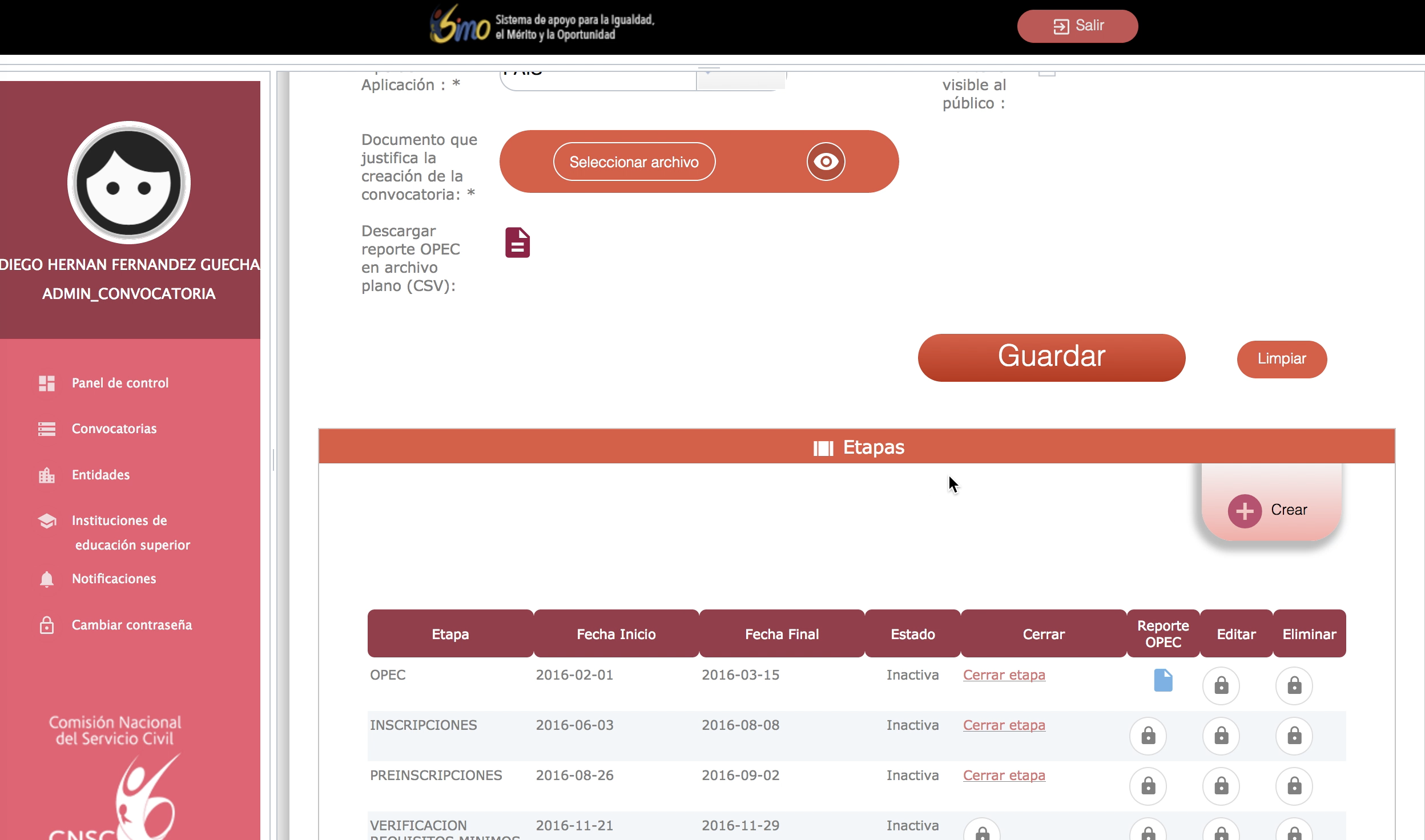This screenshot has height=840, width=1425.
Task: Preview document with the eye icon
Action: (826, 162)
